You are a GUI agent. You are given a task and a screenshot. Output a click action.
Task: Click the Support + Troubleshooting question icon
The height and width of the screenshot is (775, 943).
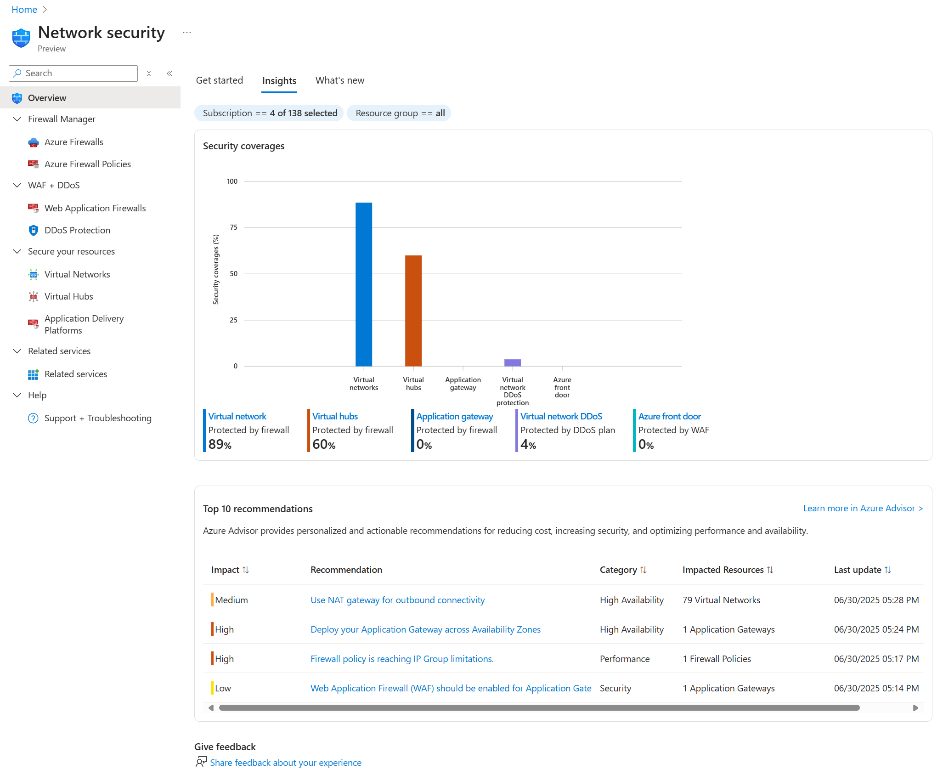(34, 418)
